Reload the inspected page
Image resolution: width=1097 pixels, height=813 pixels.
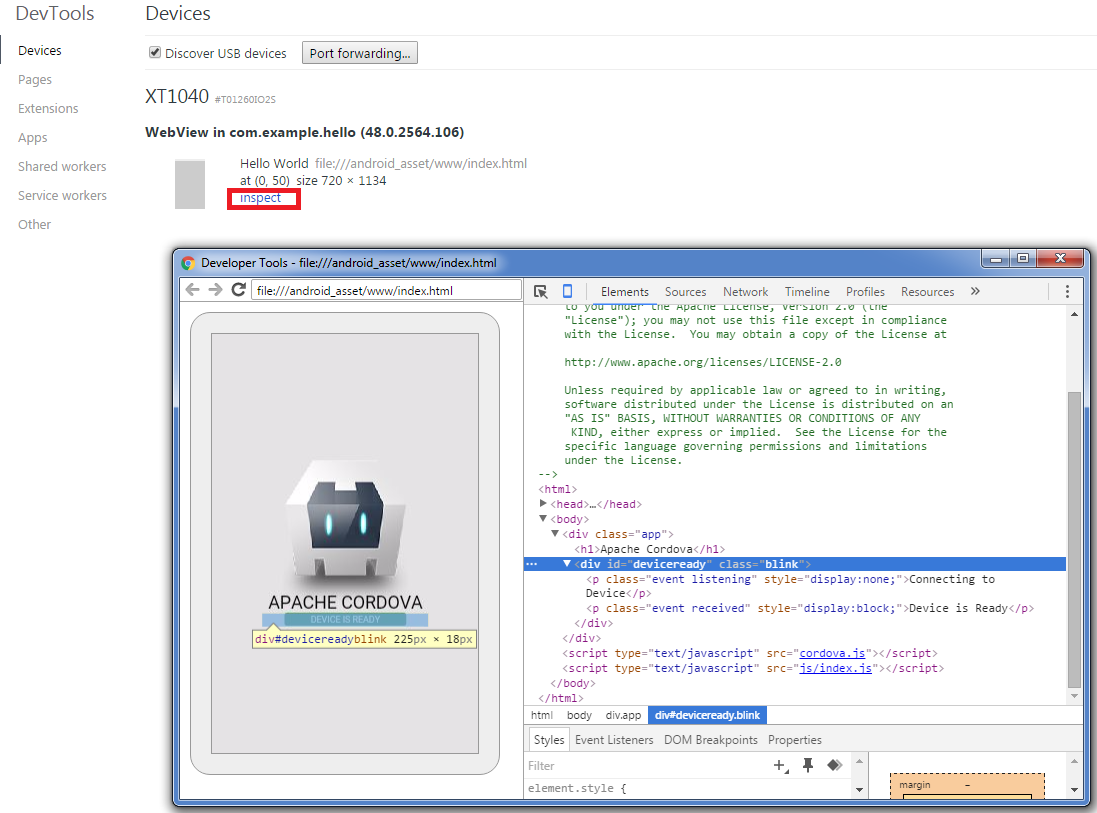click(x=239, y=290)
